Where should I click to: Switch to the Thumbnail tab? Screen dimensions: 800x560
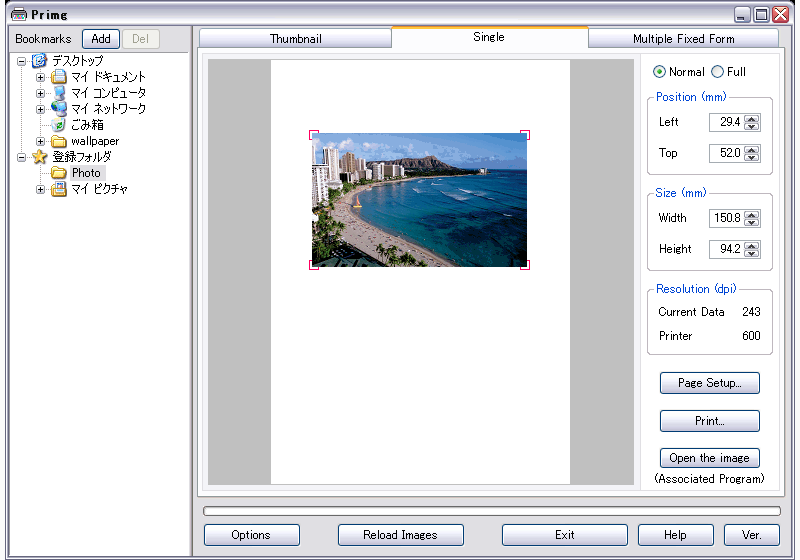tap(295, 39)
